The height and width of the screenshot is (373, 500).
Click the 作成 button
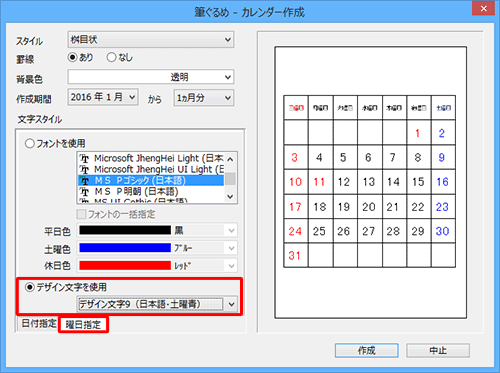tap(367, 351)
